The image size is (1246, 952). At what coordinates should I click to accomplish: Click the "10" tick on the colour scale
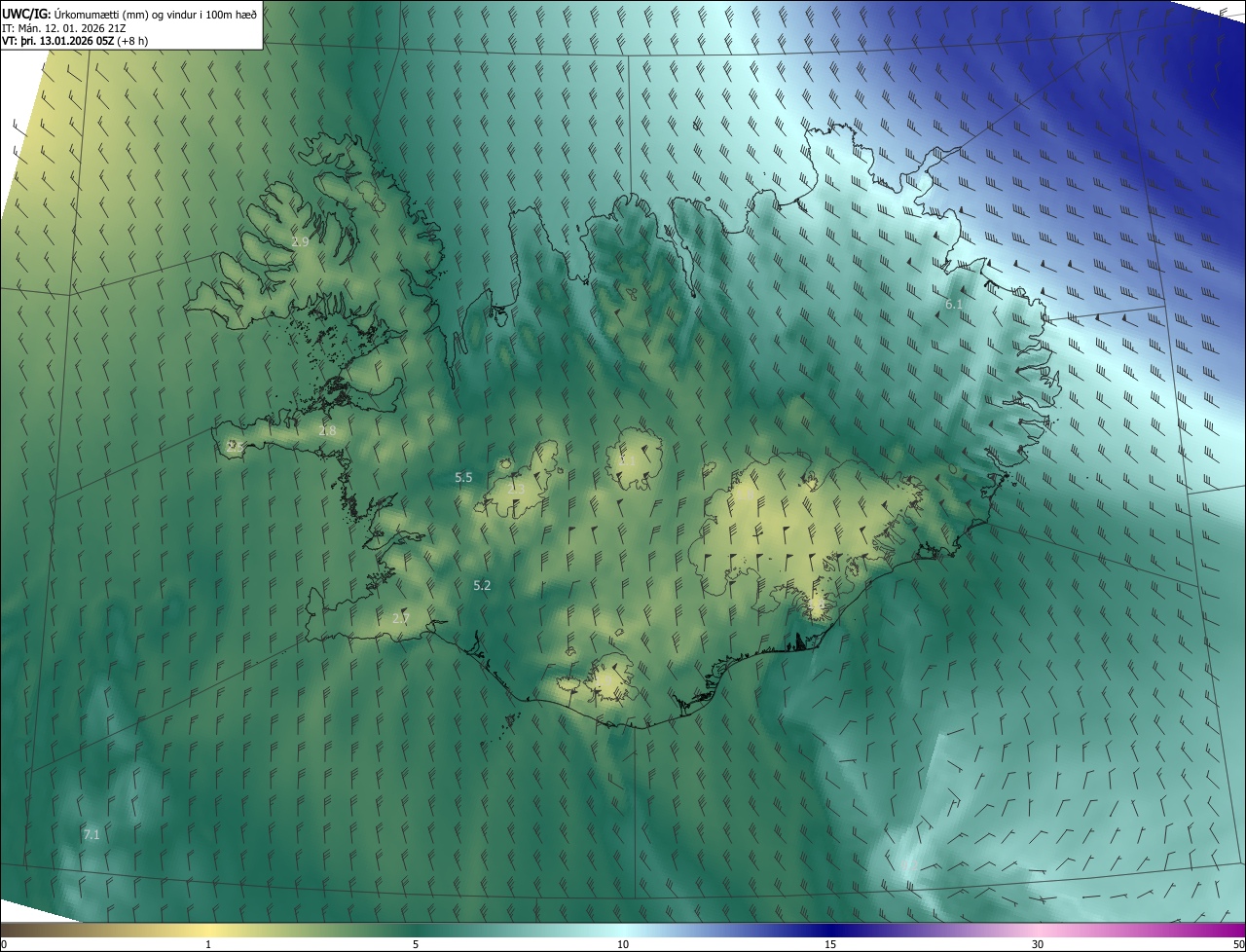point(623,944)
